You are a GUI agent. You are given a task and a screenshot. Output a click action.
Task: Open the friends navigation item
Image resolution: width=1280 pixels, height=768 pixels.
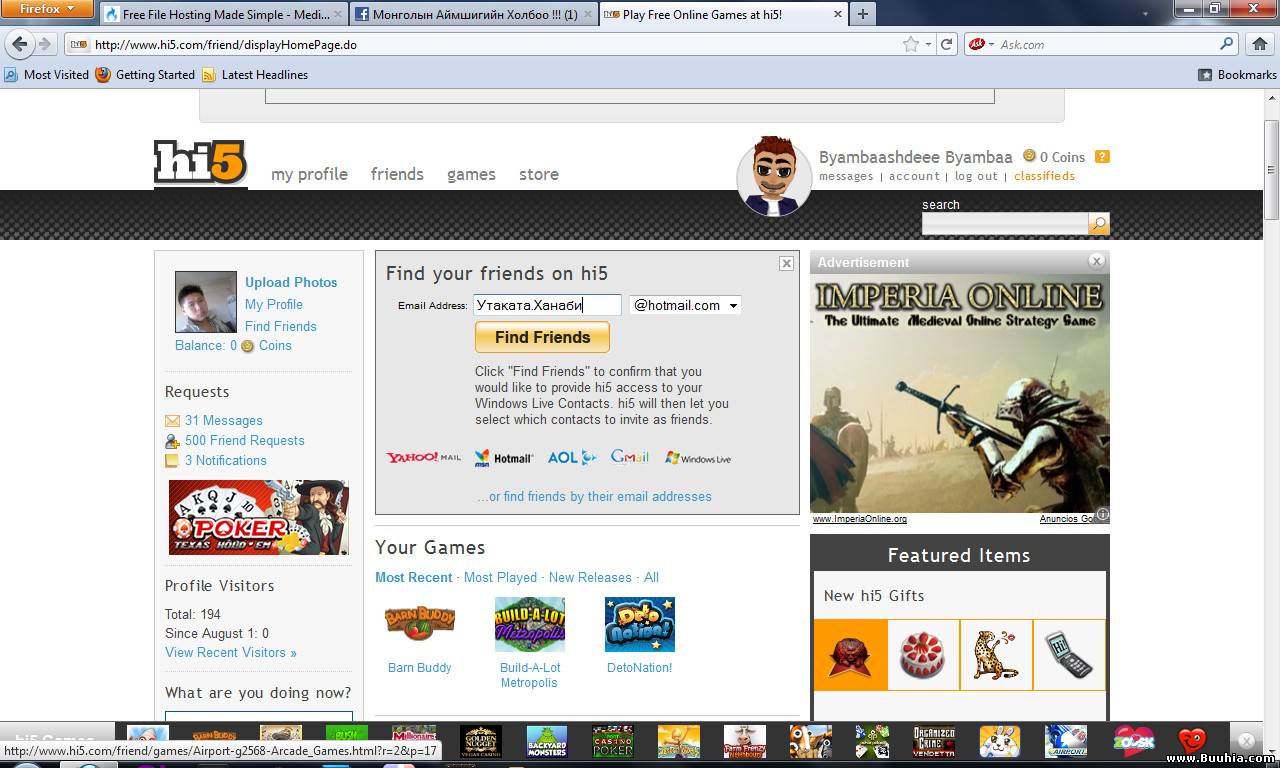(397, 174)
